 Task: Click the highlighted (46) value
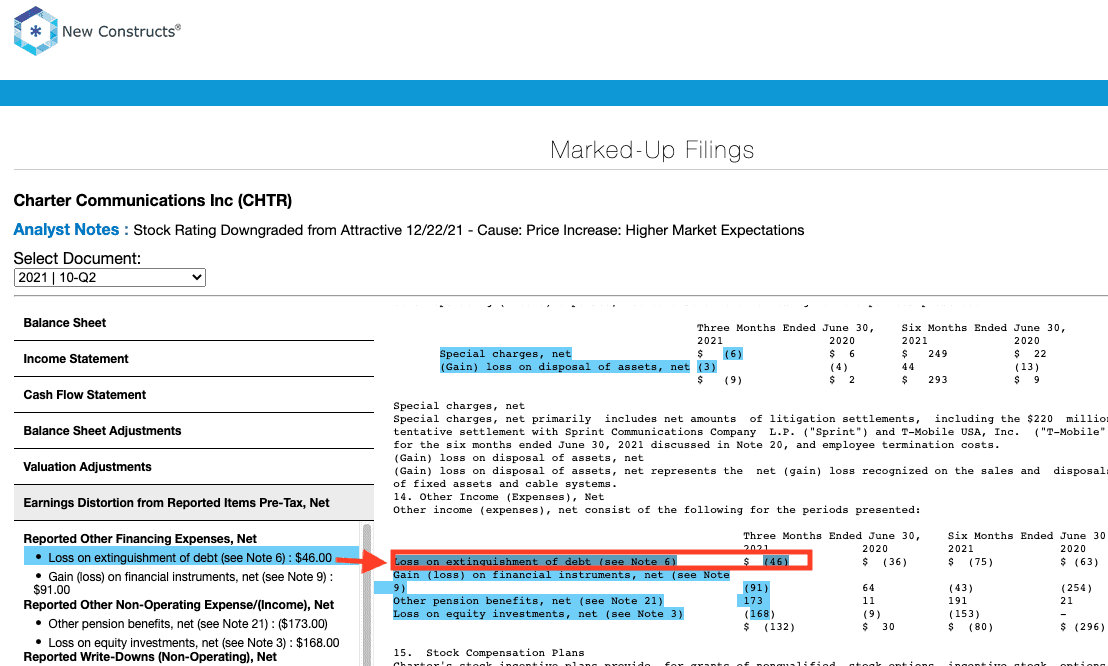(776, 562)
